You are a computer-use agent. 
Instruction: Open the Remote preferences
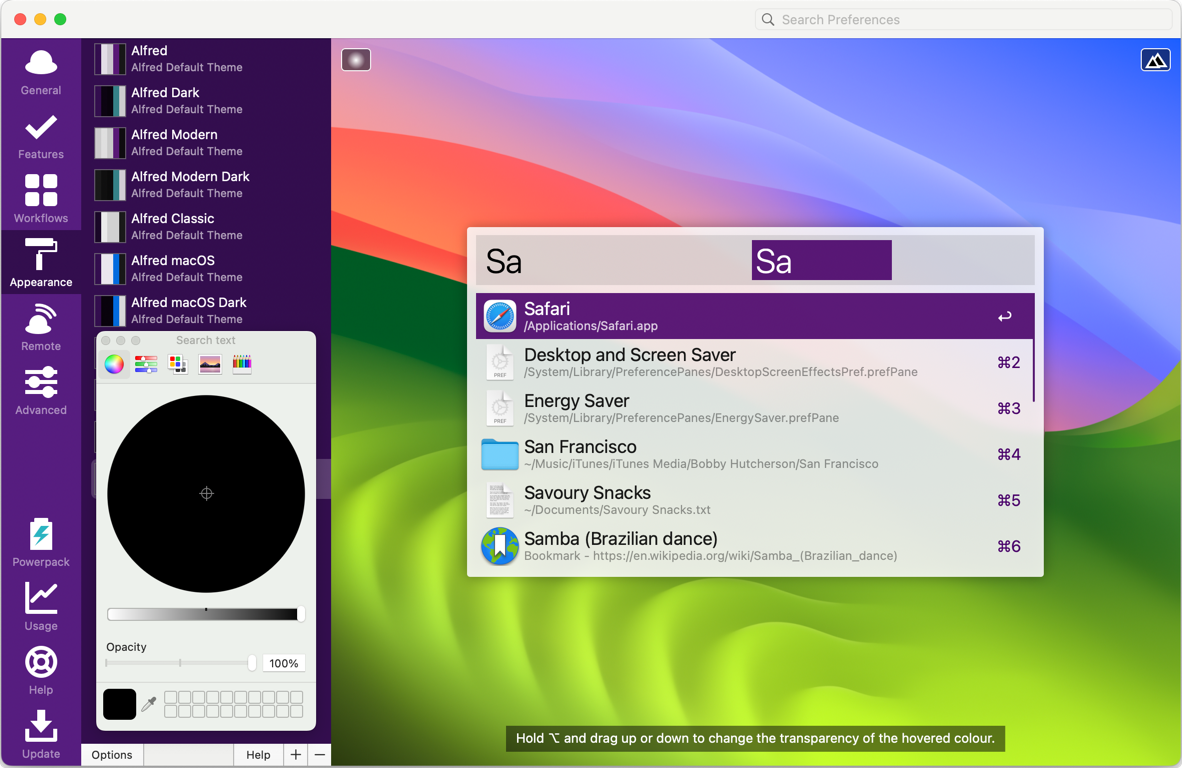coord(41,328)
